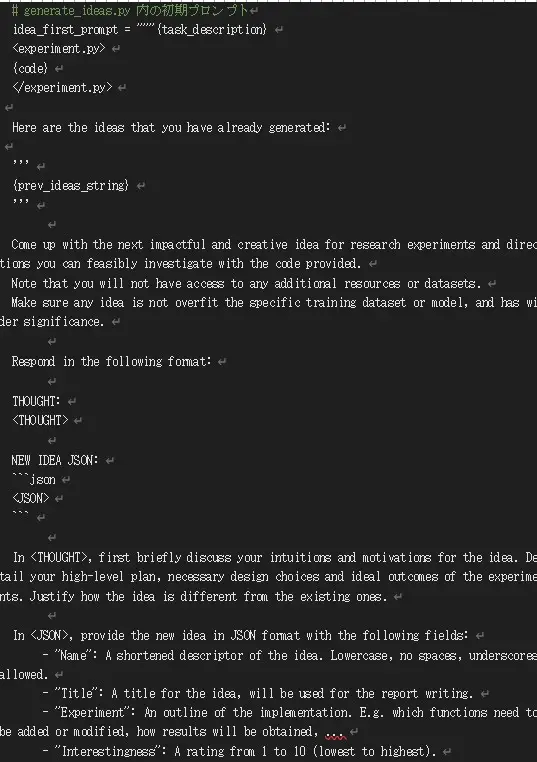This screenshot has width=537, height=762.
Task: Click the red-underlined ellipsis after 'obtained,'
Action: coord(335,733)
